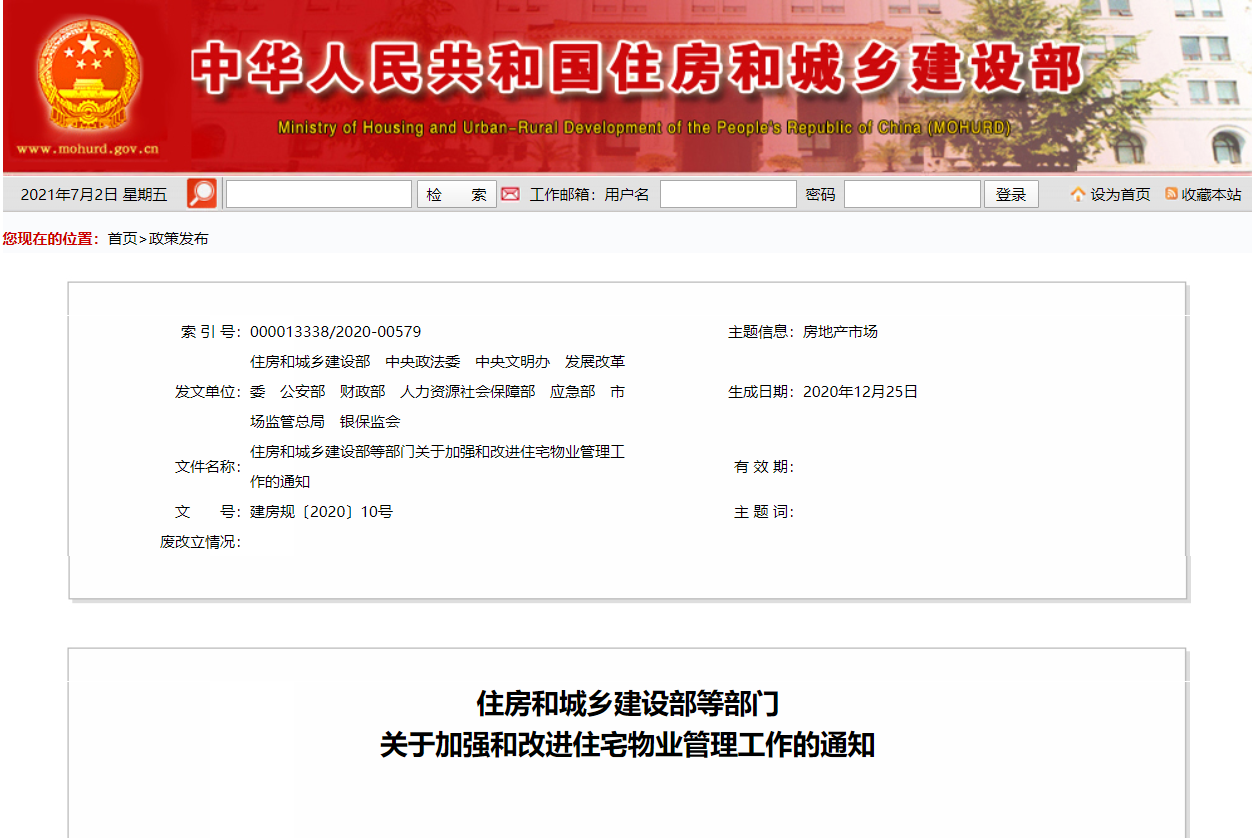Image resolution: width=1252 pixels, height=838 pixels.
Task: Click document number 建房规〔2020〕10号
Action: point(321,512)
